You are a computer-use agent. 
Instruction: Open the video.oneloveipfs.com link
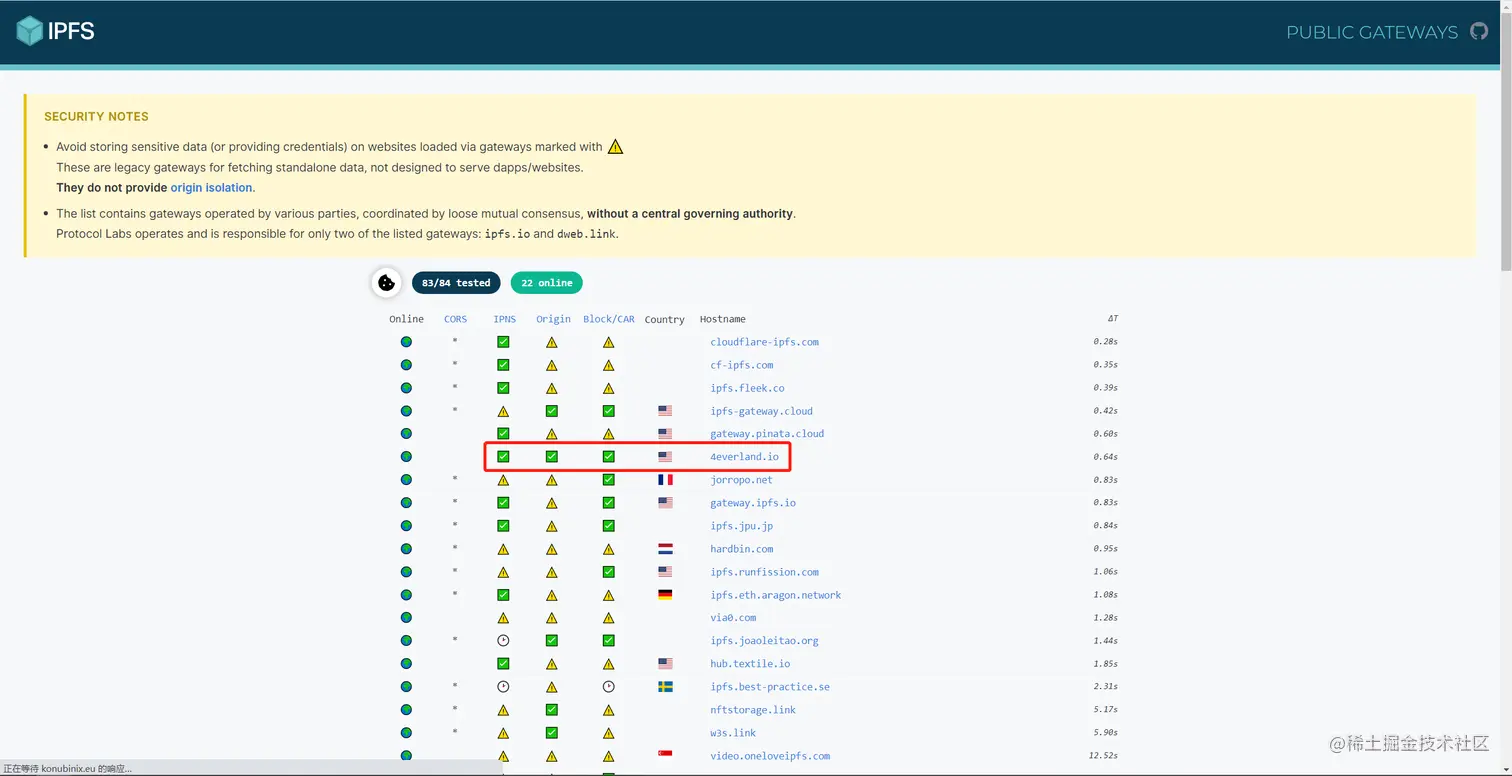[770, 756]
